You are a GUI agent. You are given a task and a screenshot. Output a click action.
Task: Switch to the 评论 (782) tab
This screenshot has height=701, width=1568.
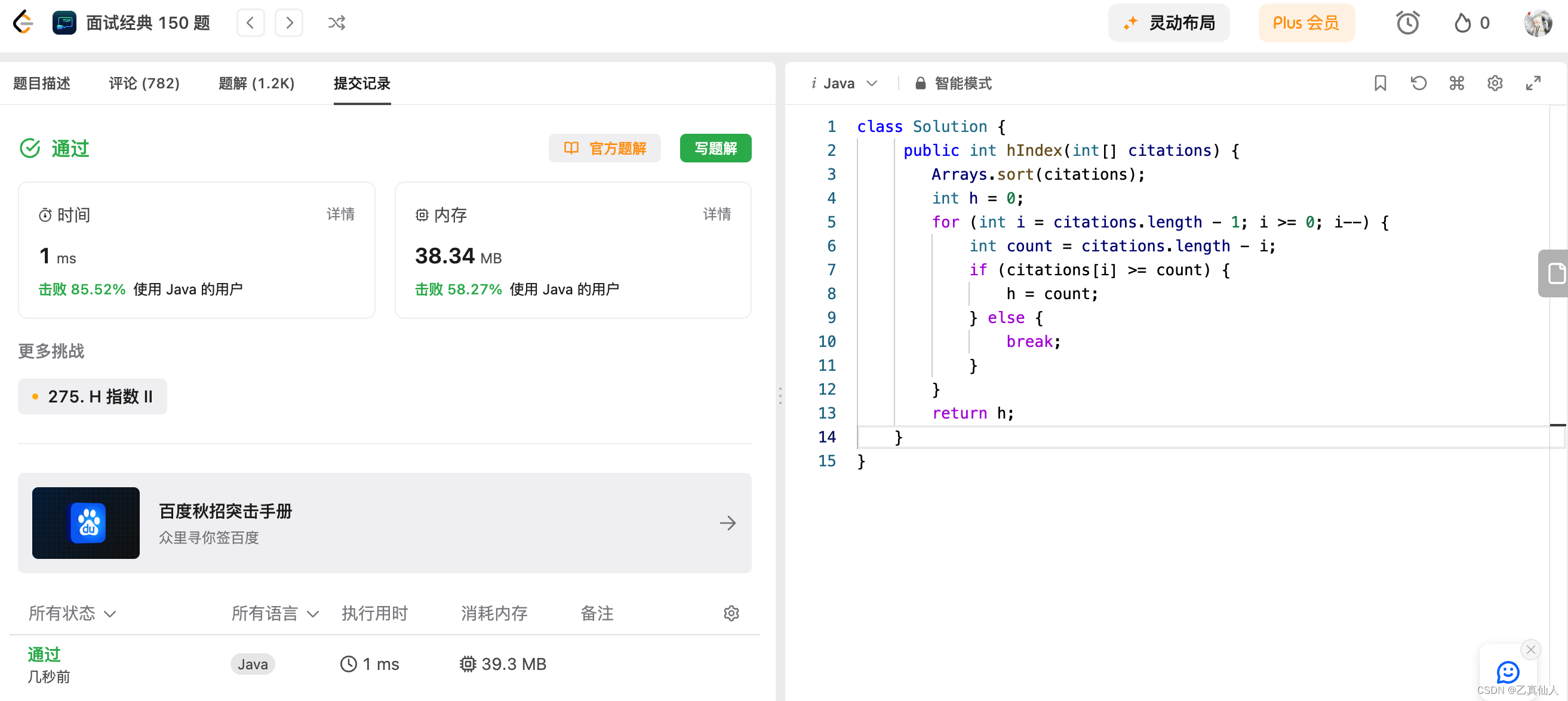pos(144,84)
